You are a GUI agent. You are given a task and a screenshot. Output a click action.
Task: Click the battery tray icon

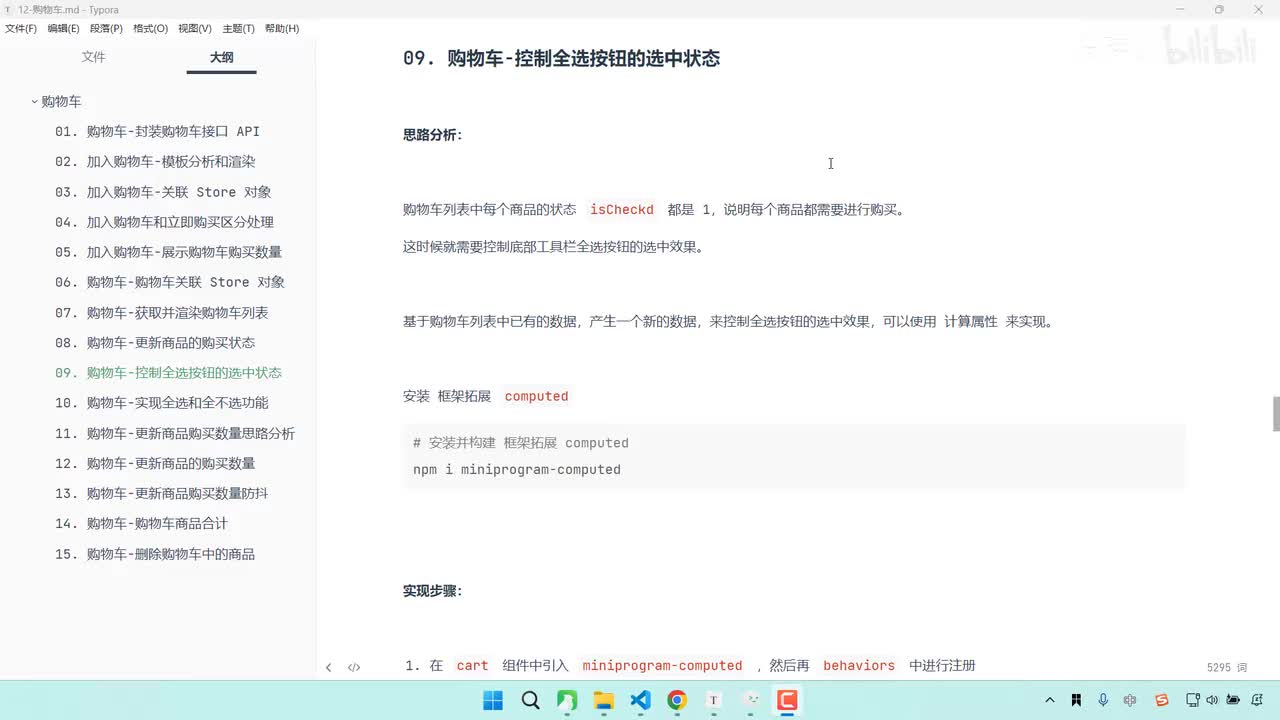coord(1233,700)
